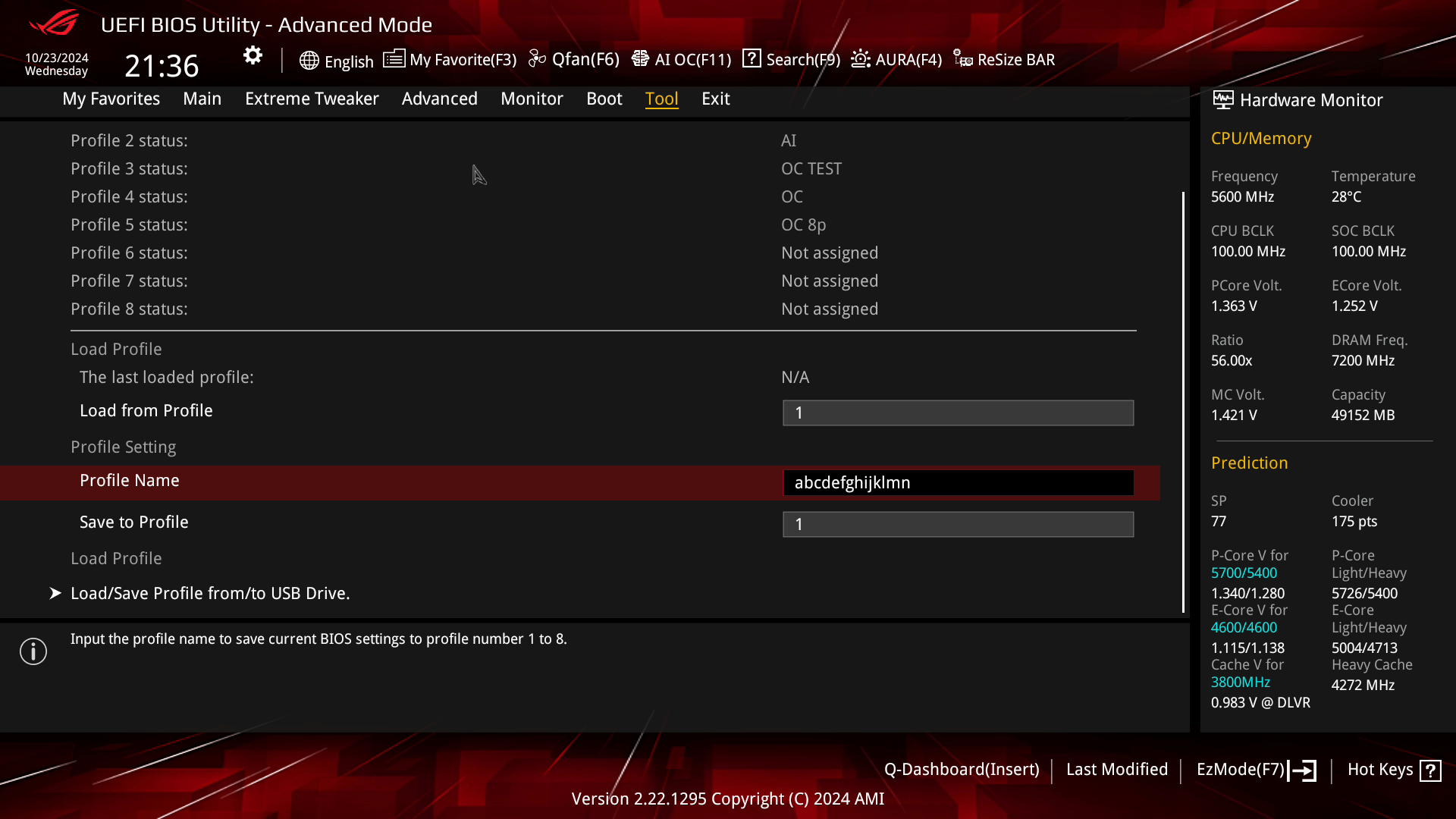This screenshot has height=819, width=1456.
Task: Navigate to Extreme Tweaker tab
Action: pos(311,98)
